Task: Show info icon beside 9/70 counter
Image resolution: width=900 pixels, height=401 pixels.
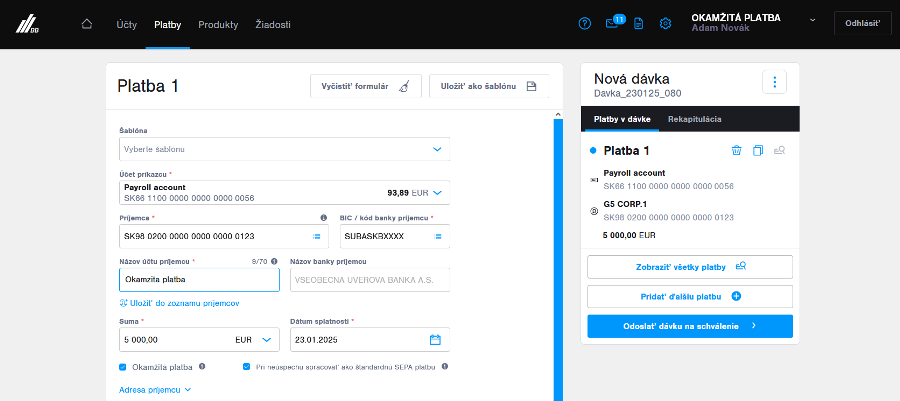Action: pyautogui.click(x=274, y=261)
